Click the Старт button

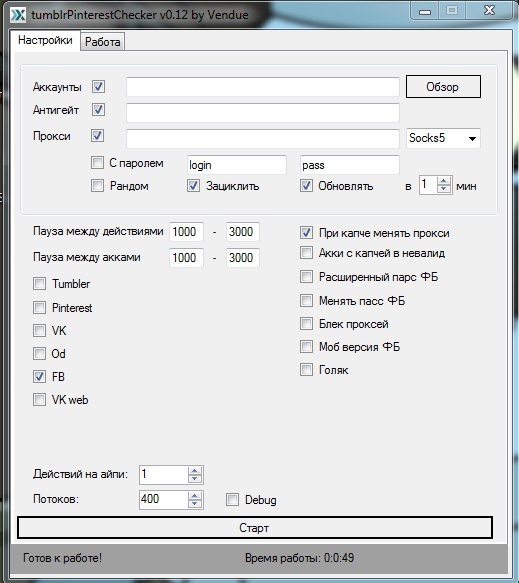point(255,528)
